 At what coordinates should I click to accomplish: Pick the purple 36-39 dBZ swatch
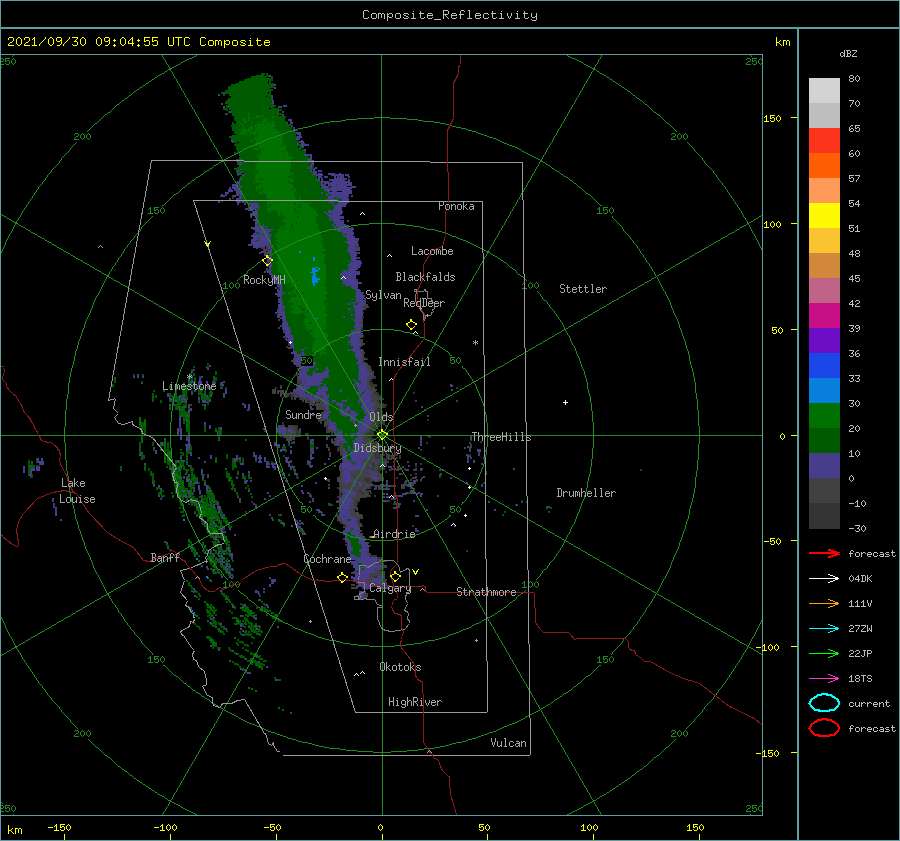pyautogui.click(x=824, y=341)
